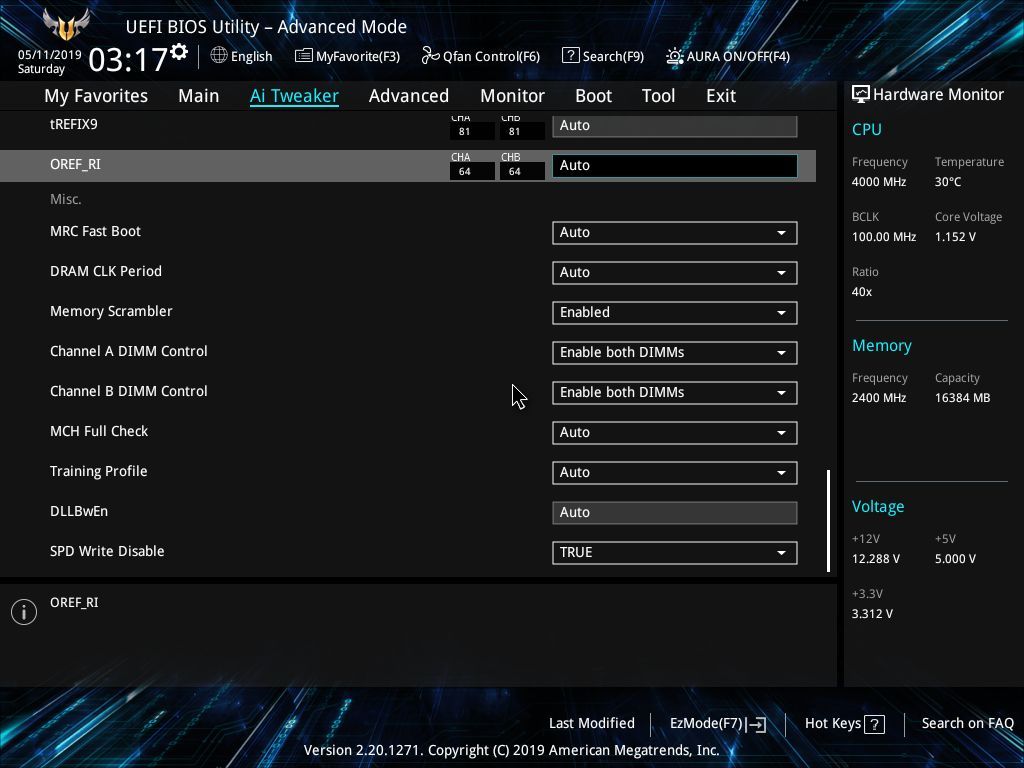The width and height of the screenshot is (1024, 768).
Task: Click the tREFIX9 Auto field
Action: pyautogui.click(x=675, y=126)
